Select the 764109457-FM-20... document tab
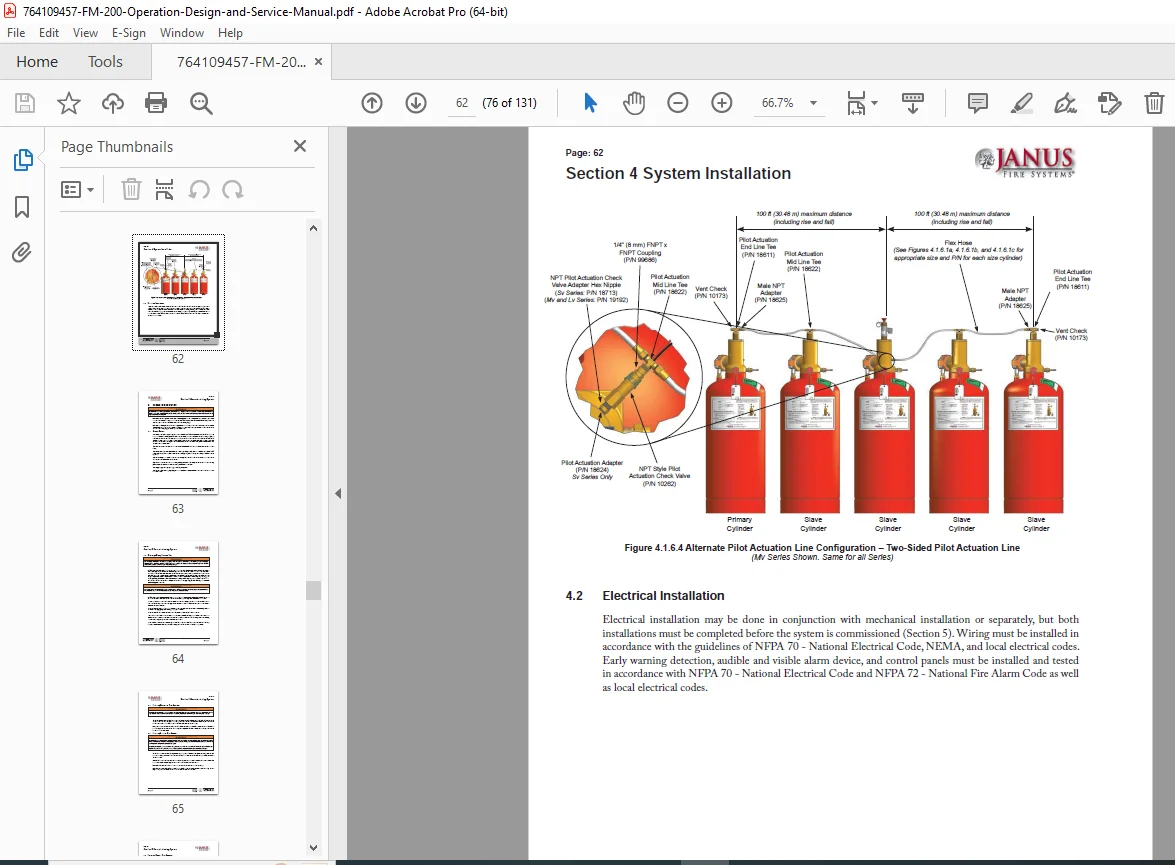The height and width of the screenshot is (865, 1175). [241, 62]
